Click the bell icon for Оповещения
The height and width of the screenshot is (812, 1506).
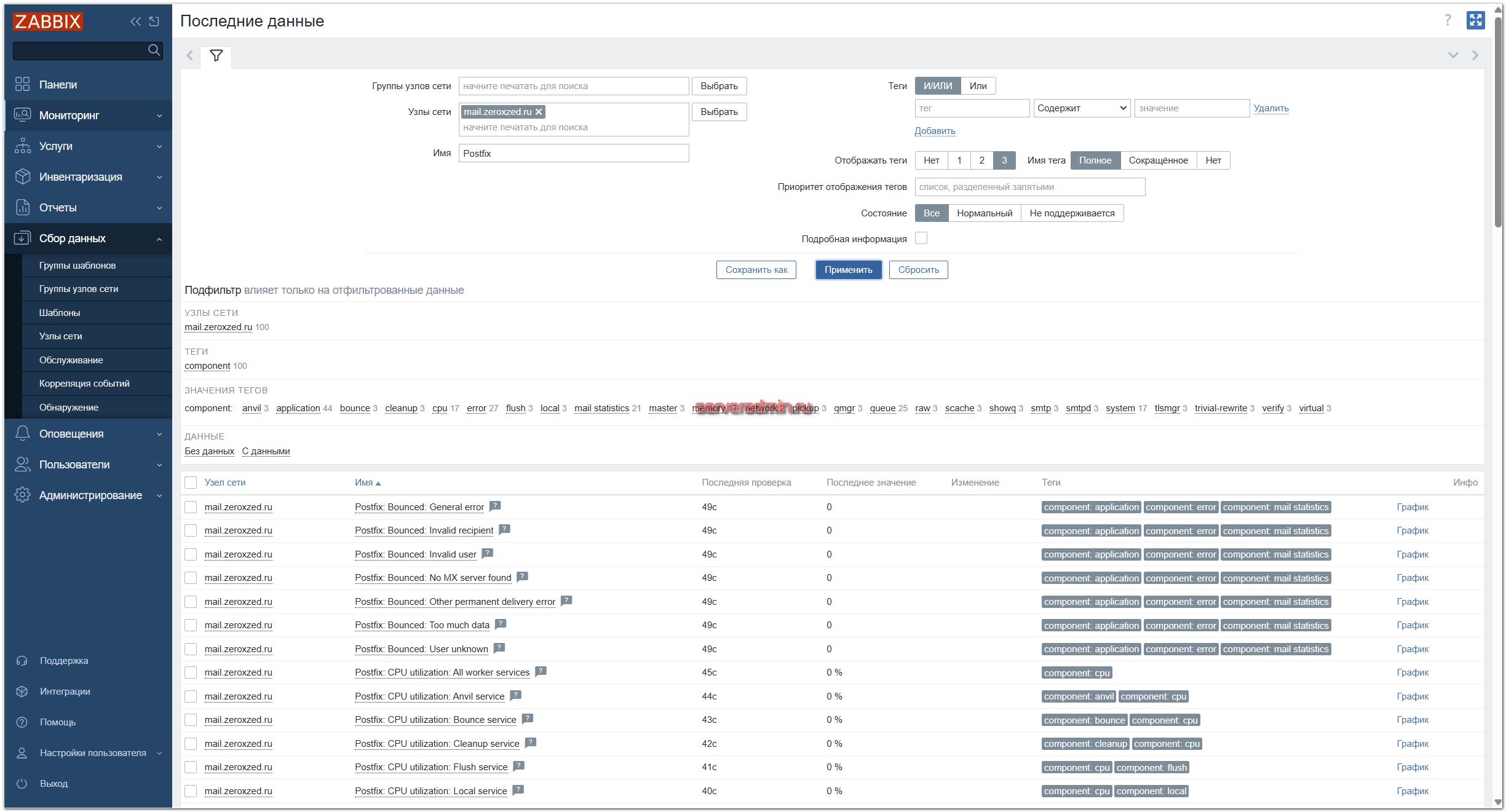(x=22, y=433)
